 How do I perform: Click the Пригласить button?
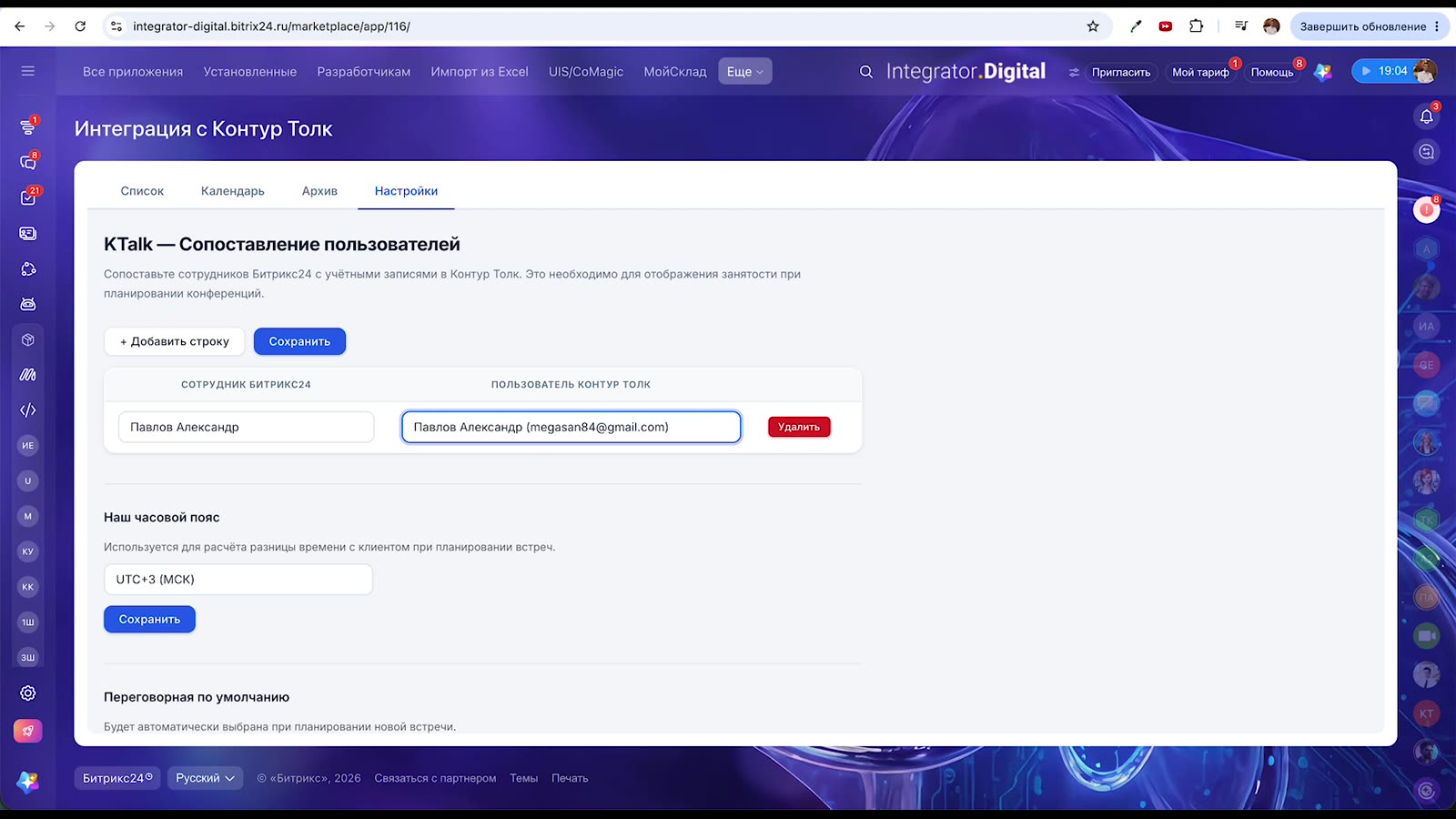pyautogui.click(x=1121, y=72)
